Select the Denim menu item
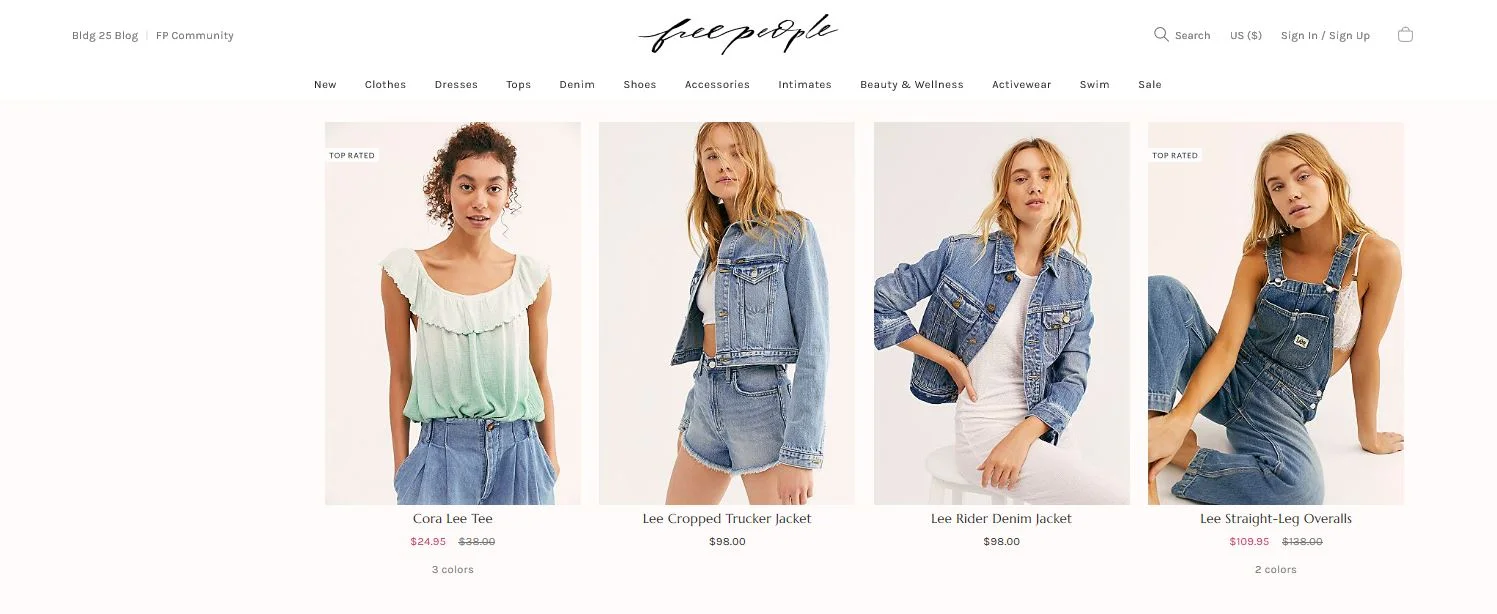This screenshot has height=614, width=1497. click(x=577, y=85)
